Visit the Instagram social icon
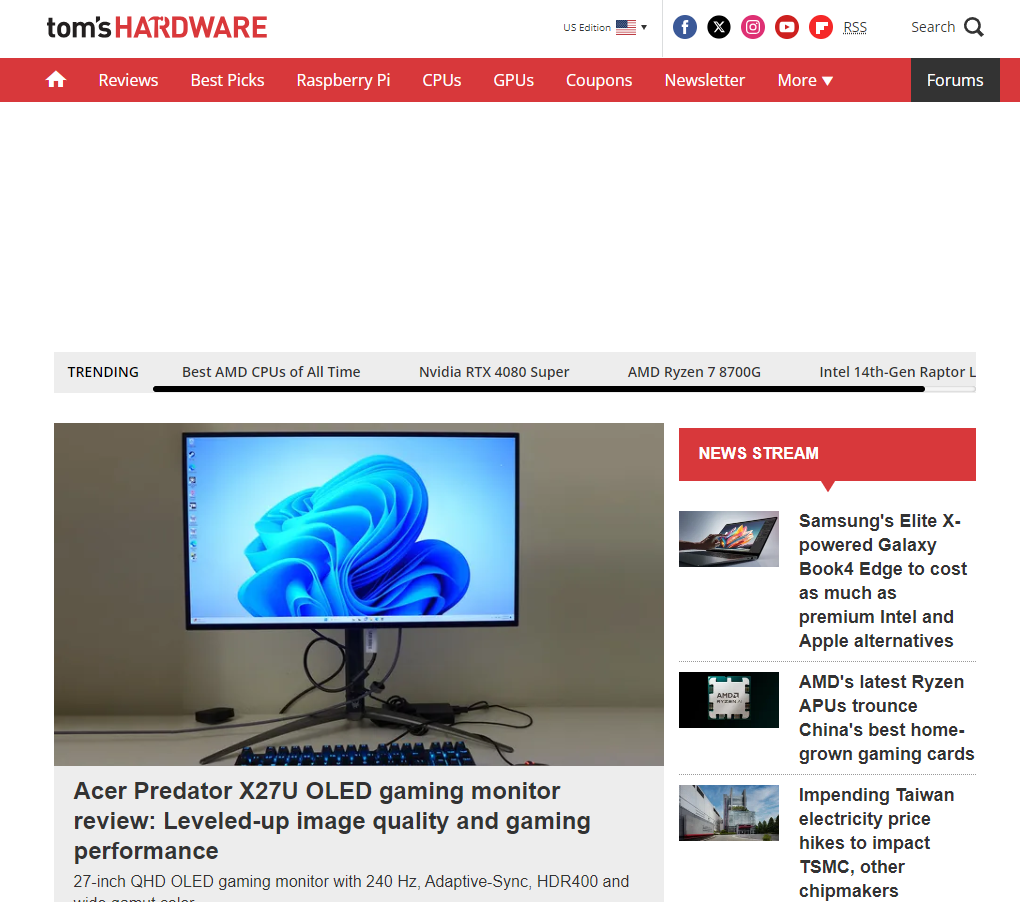The height and width of the screenshot is (902, 1020). pyautogui.click(x=753, y=27)
